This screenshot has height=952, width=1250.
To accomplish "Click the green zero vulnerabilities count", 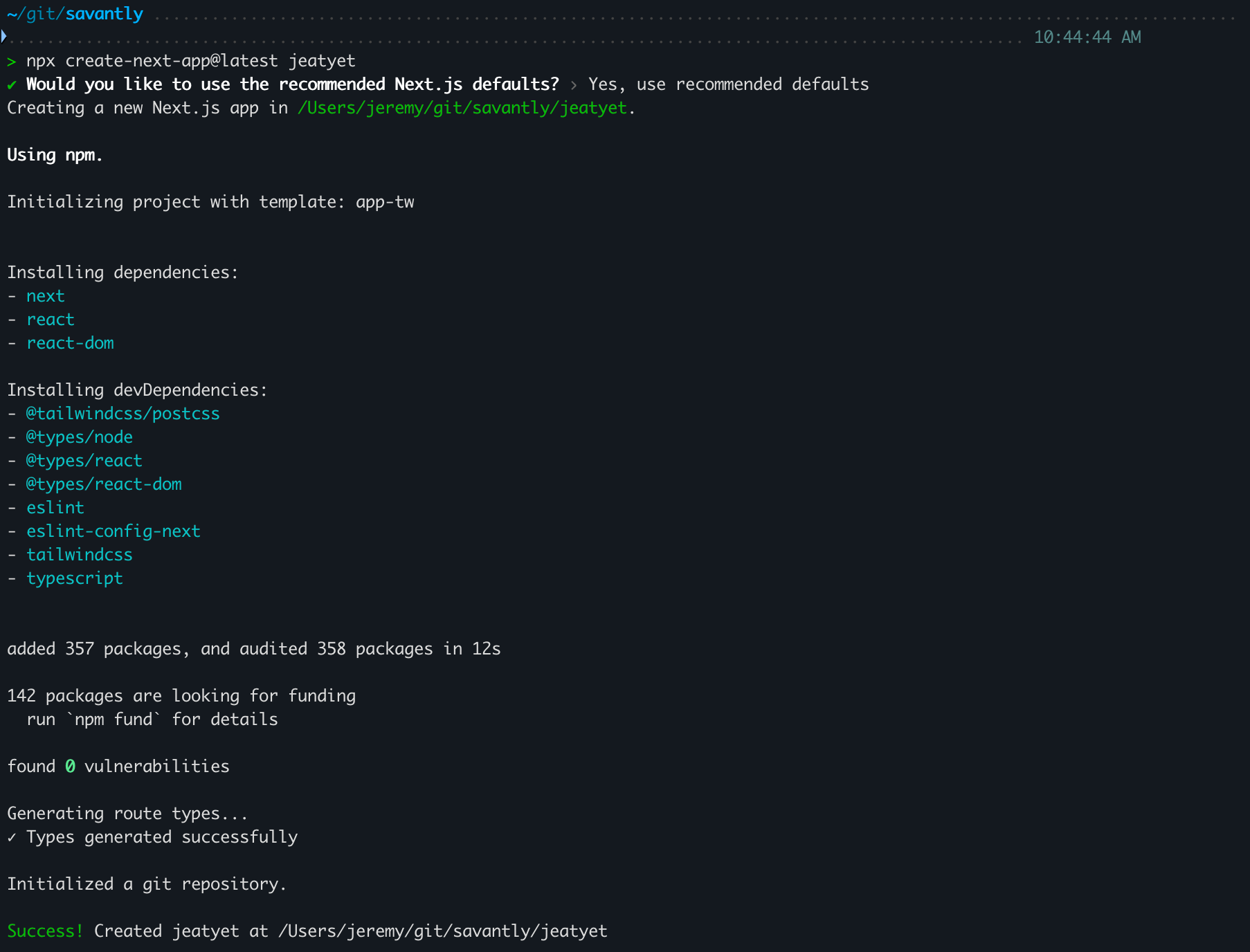I will click(70, 767).
